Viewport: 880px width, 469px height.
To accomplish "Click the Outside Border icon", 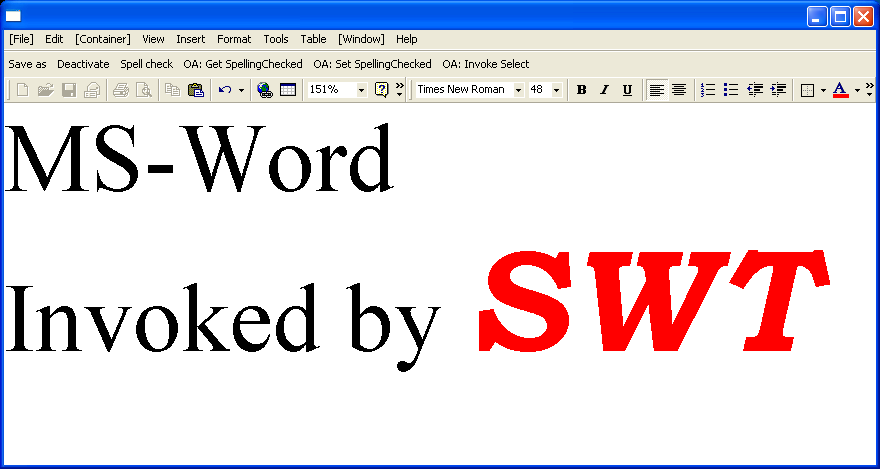I will 807,90.
